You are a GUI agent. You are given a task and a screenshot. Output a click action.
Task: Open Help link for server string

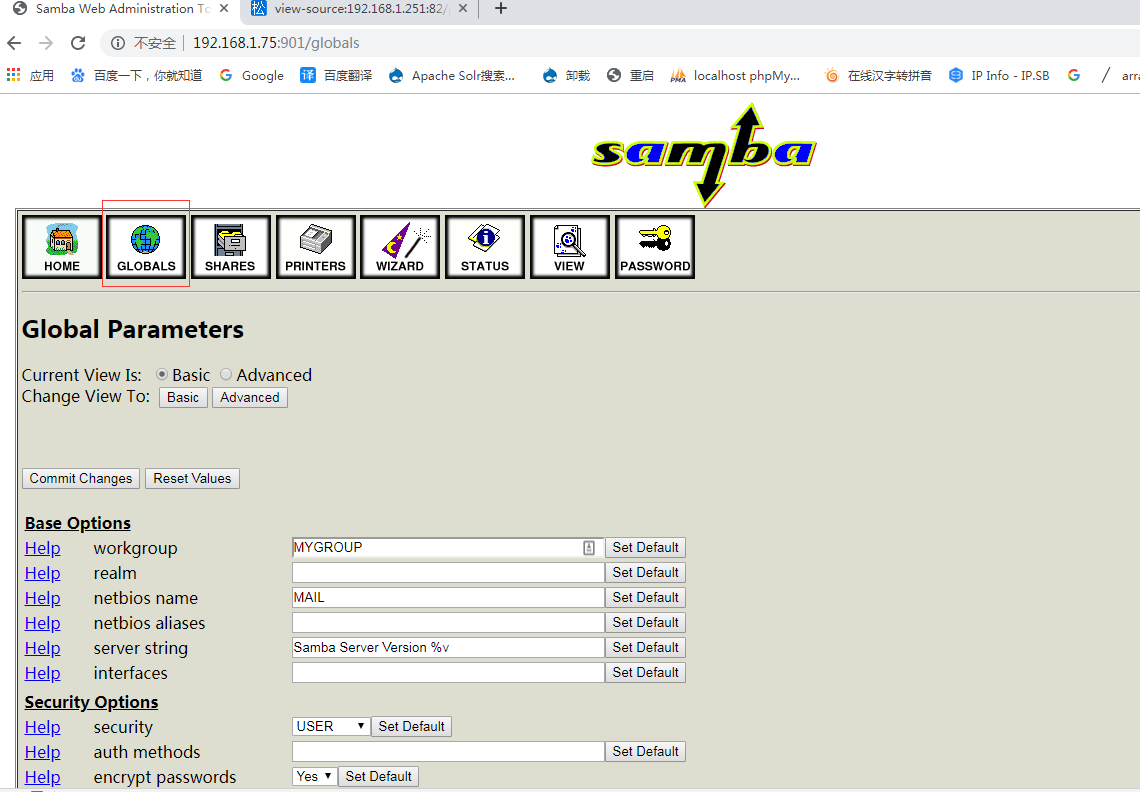click(x=42, y=648)
